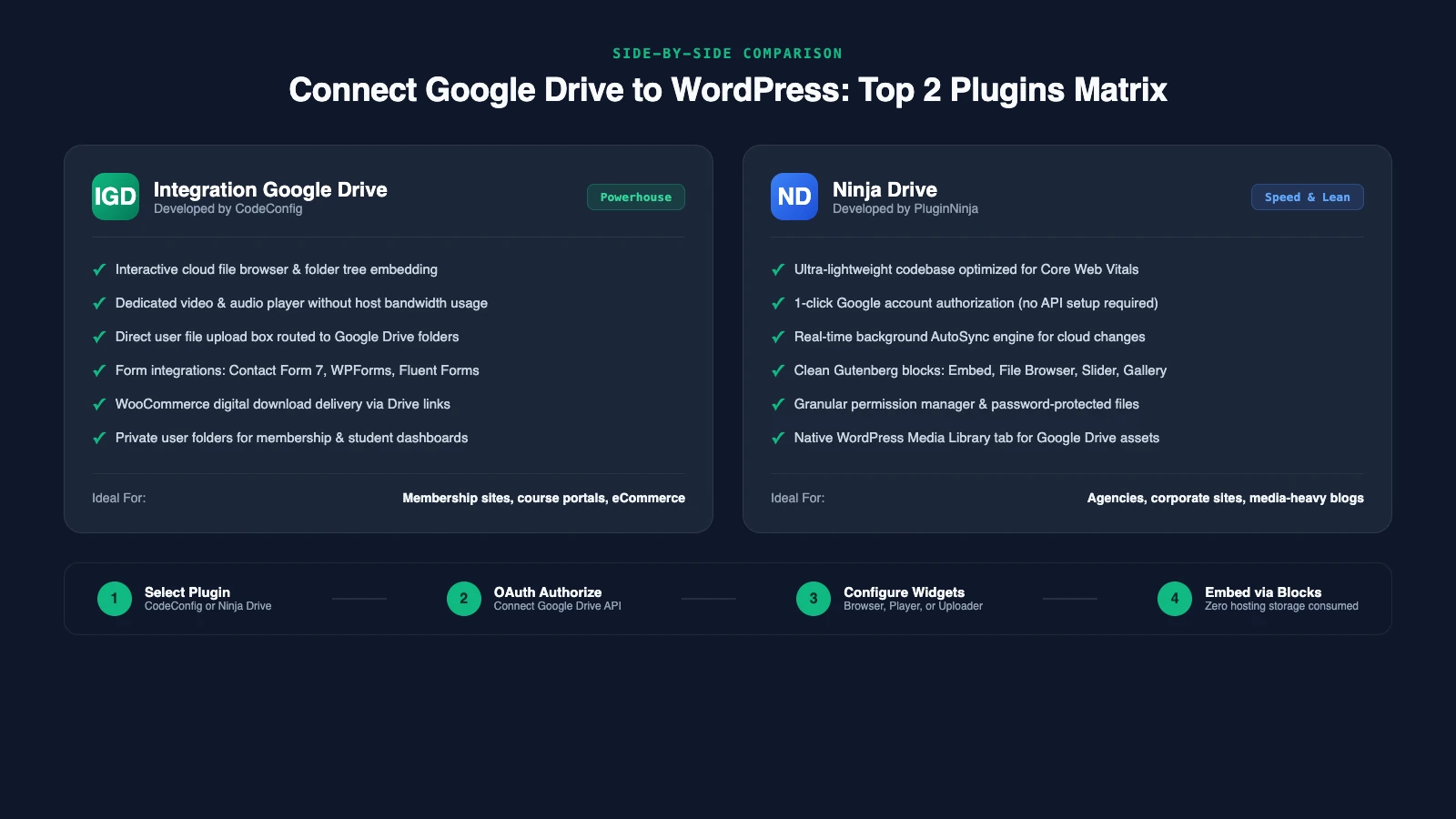Click checkmark beside Form integrations line

tap(99, 370)
